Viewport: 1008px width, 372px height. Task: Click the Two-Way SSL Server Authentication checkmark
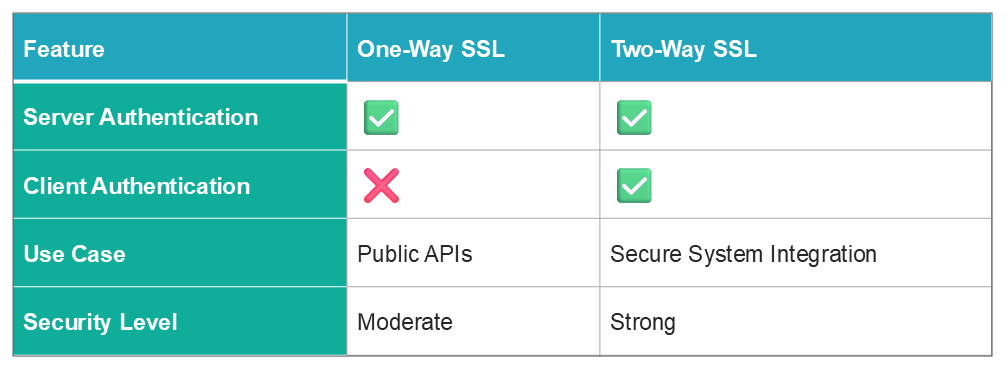(x=634, y=118)
